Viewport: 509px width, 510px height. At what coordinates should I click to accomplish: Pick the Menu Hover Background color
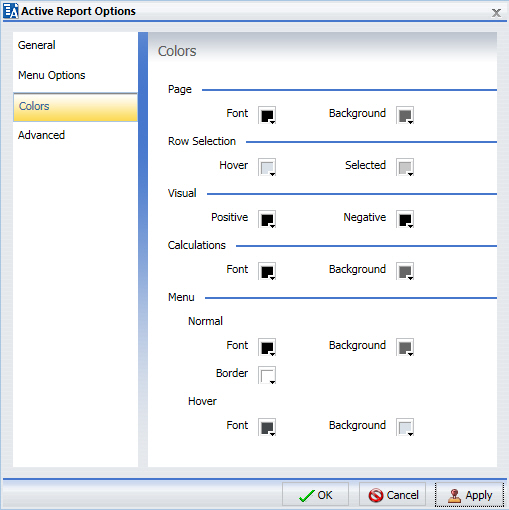[x=405, y=427]
